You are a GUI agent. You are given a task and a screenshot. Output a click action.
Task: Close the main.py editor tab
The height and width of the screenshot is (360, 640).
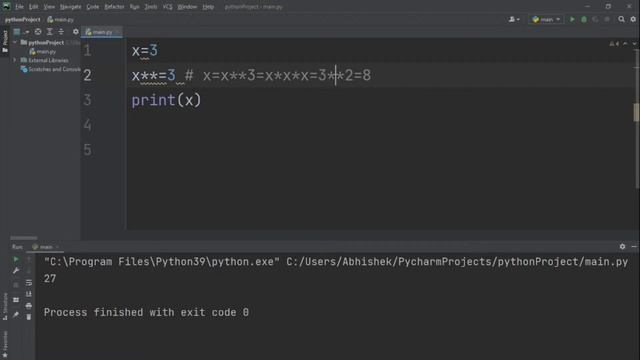118,32
